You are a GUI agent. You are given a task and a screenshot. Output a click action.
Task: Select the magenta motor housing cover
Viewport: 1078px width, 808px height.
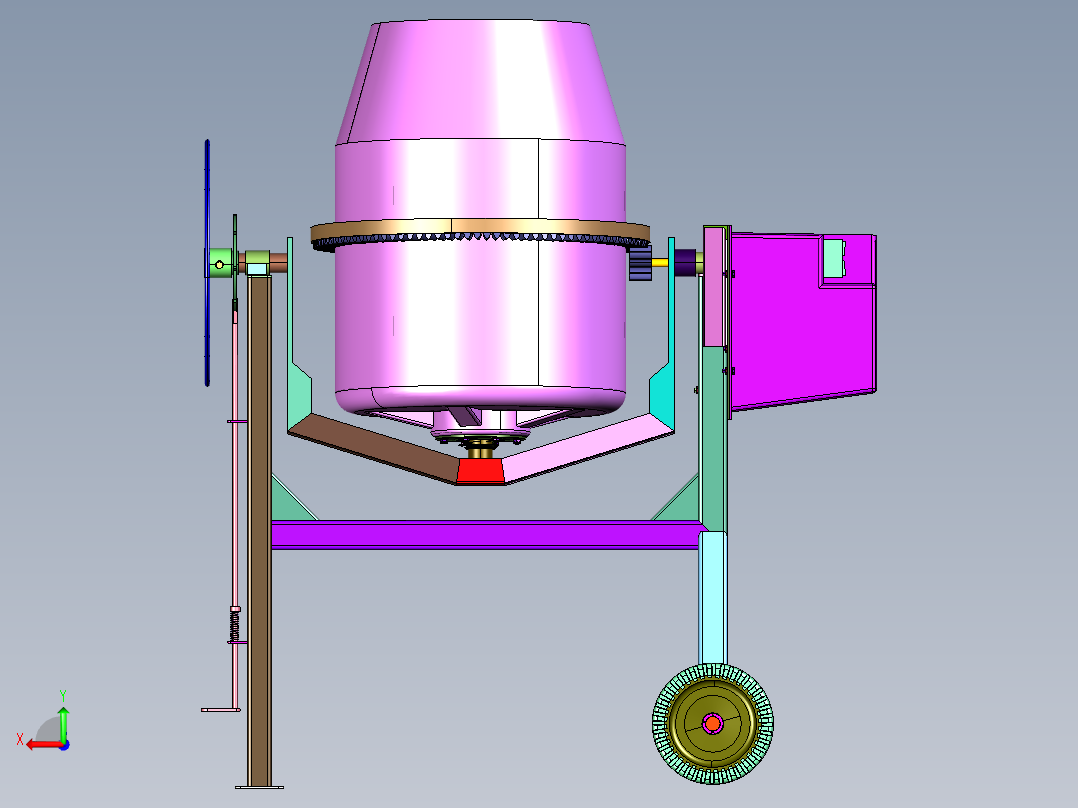click(x=801, y=321)
